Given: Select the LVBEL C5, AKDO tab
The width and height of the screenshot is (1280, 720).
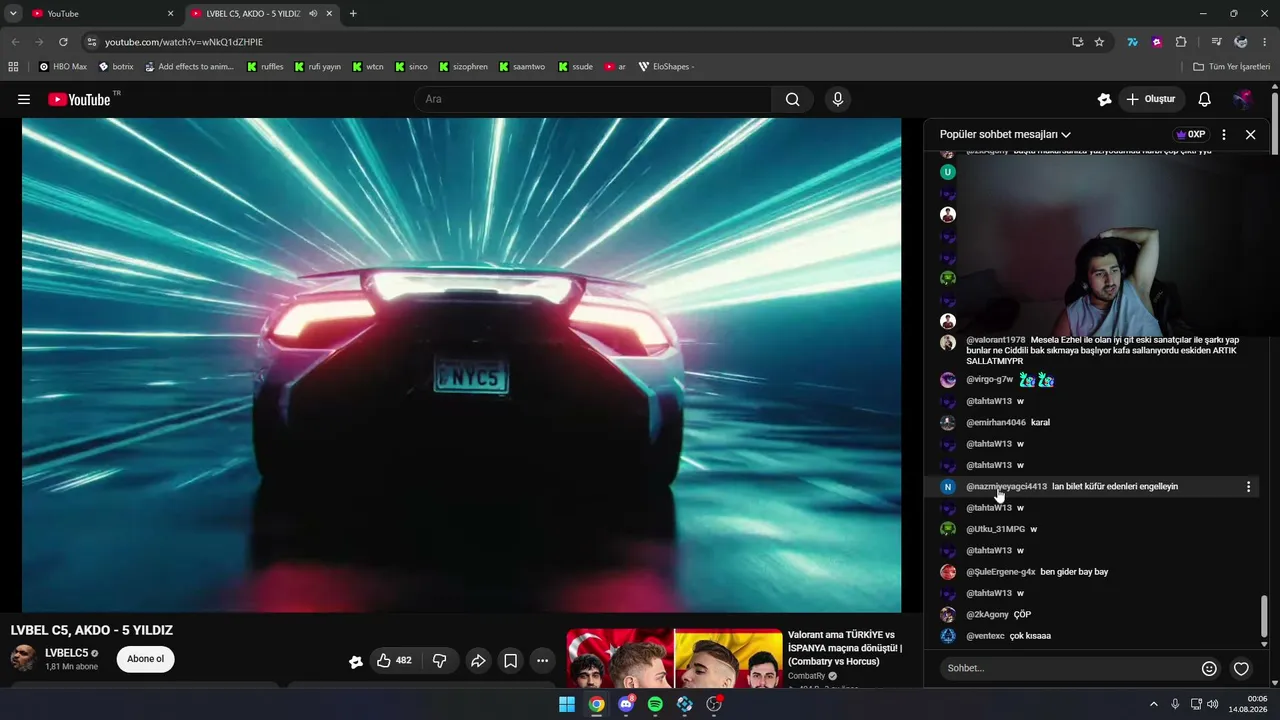Looking at the screenshot, I should click(x=262, y=14).
